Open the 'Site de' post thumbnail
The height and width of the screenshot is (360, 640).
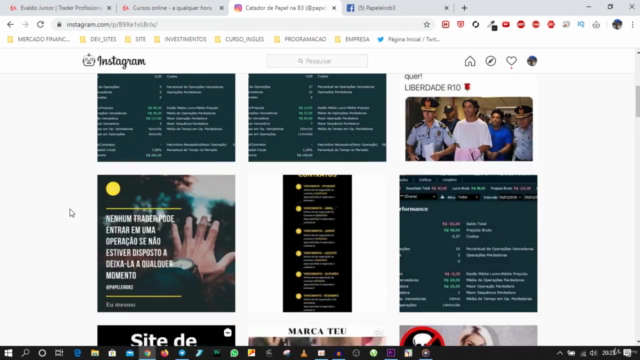[x=166, y=336]
